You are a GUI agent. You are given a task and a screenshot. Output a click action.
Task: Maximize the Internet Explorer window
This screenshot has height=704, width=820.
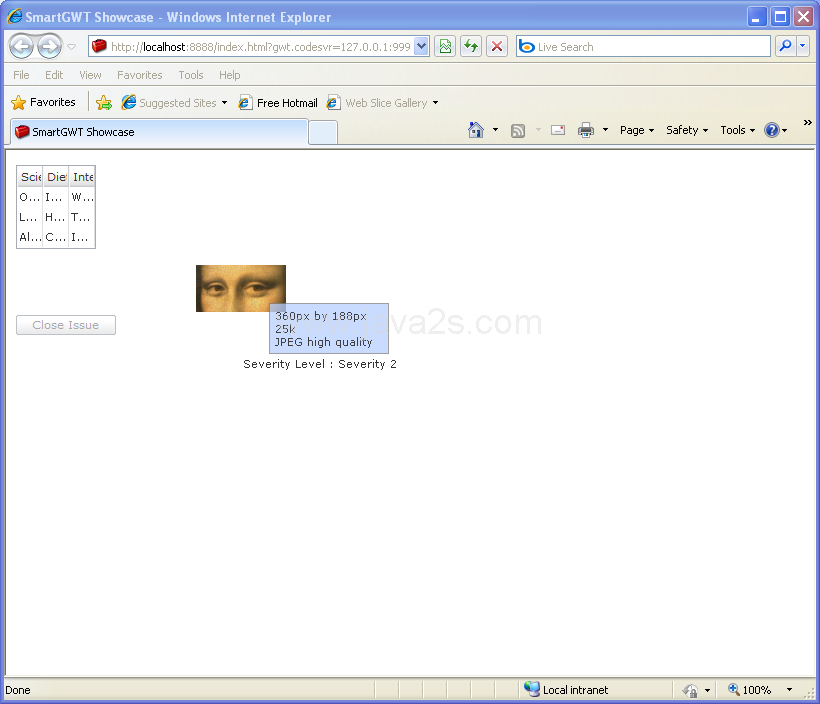[x=780, y=17]
